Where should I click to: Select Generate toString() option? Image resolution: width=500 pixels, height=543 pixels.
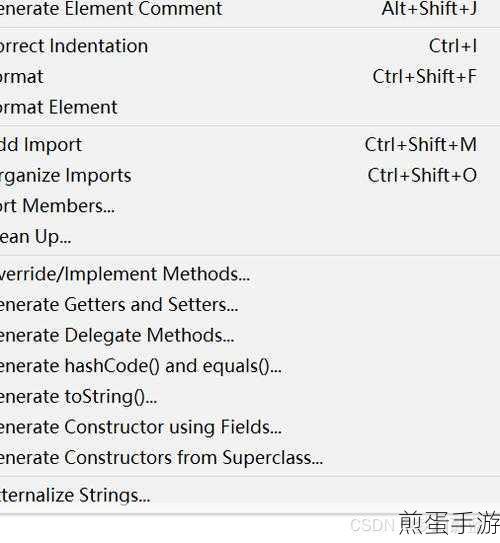250,397
